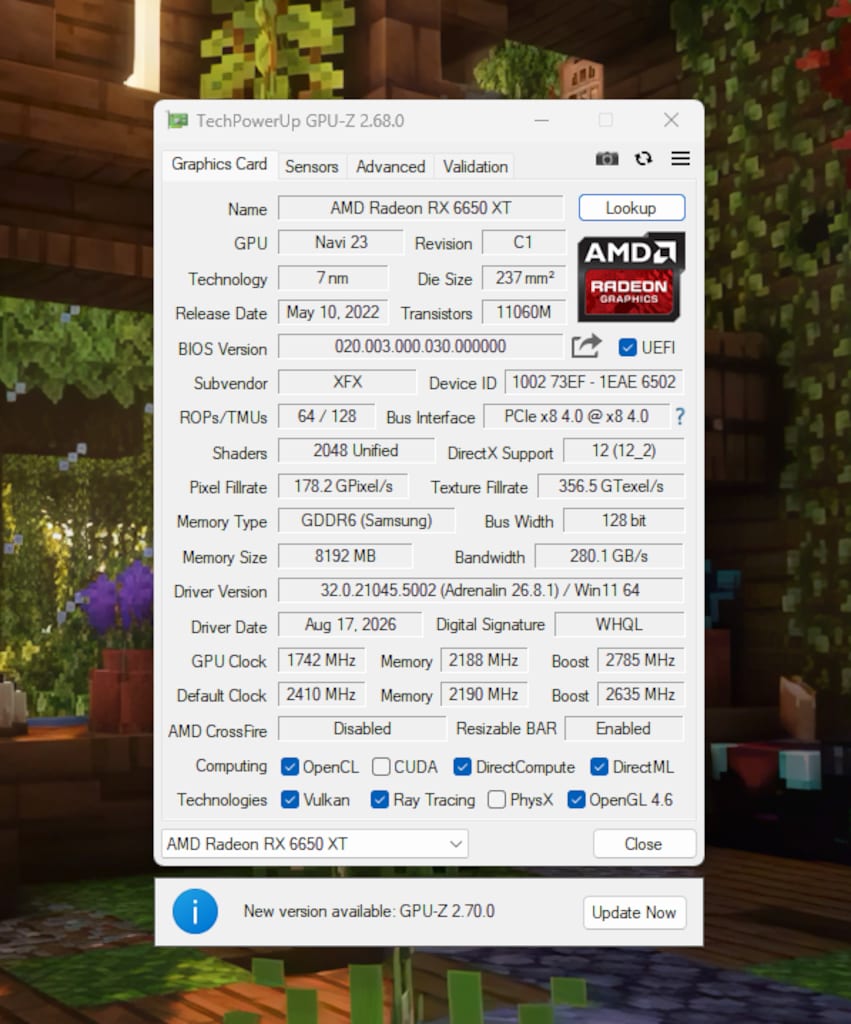Toggle the Vulkan checkbox
Viewport: 851px width, 1024px height.
point(290,799)
